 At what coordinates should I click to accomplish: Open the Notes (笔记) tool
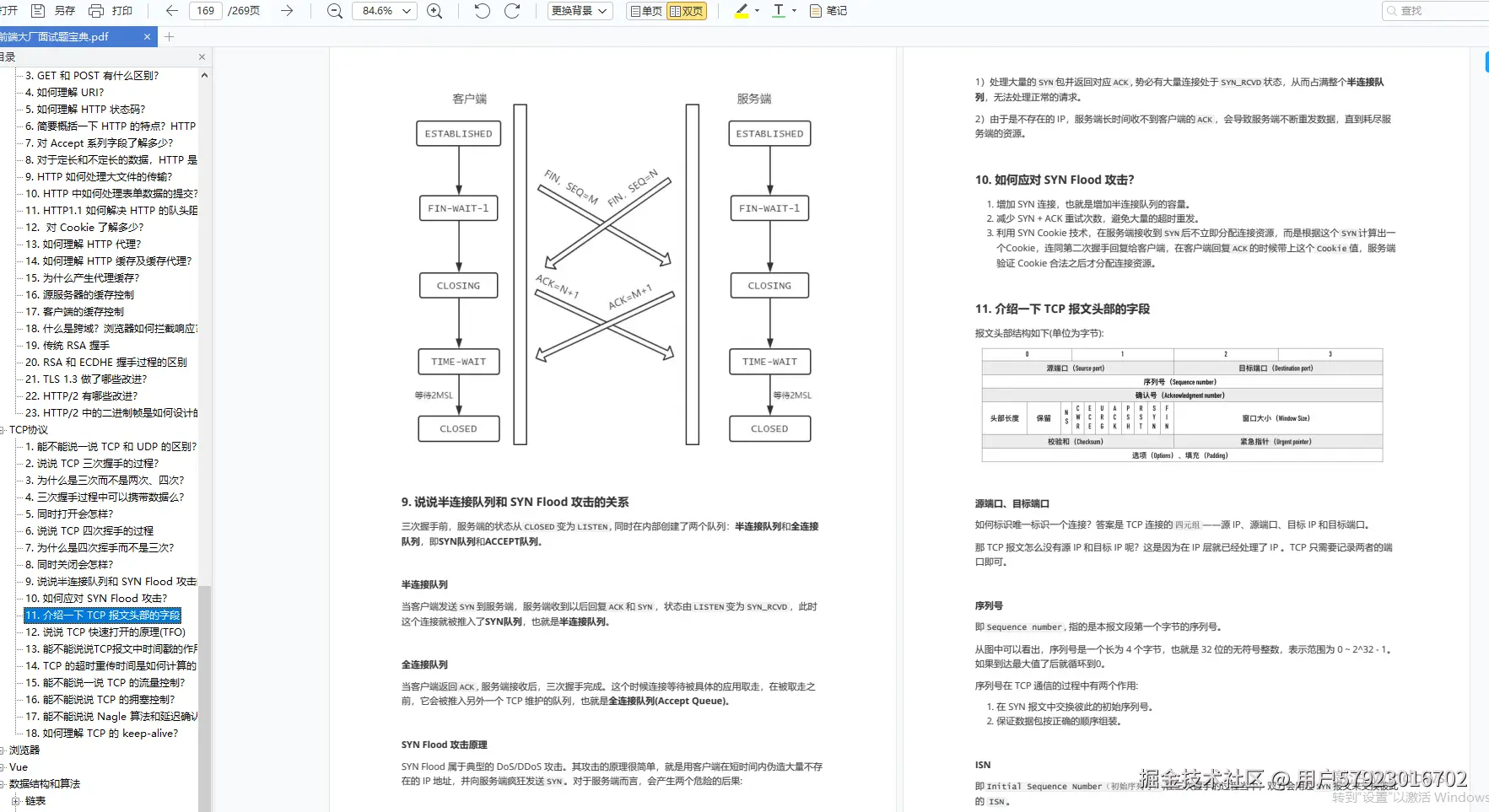pos(828,11)
